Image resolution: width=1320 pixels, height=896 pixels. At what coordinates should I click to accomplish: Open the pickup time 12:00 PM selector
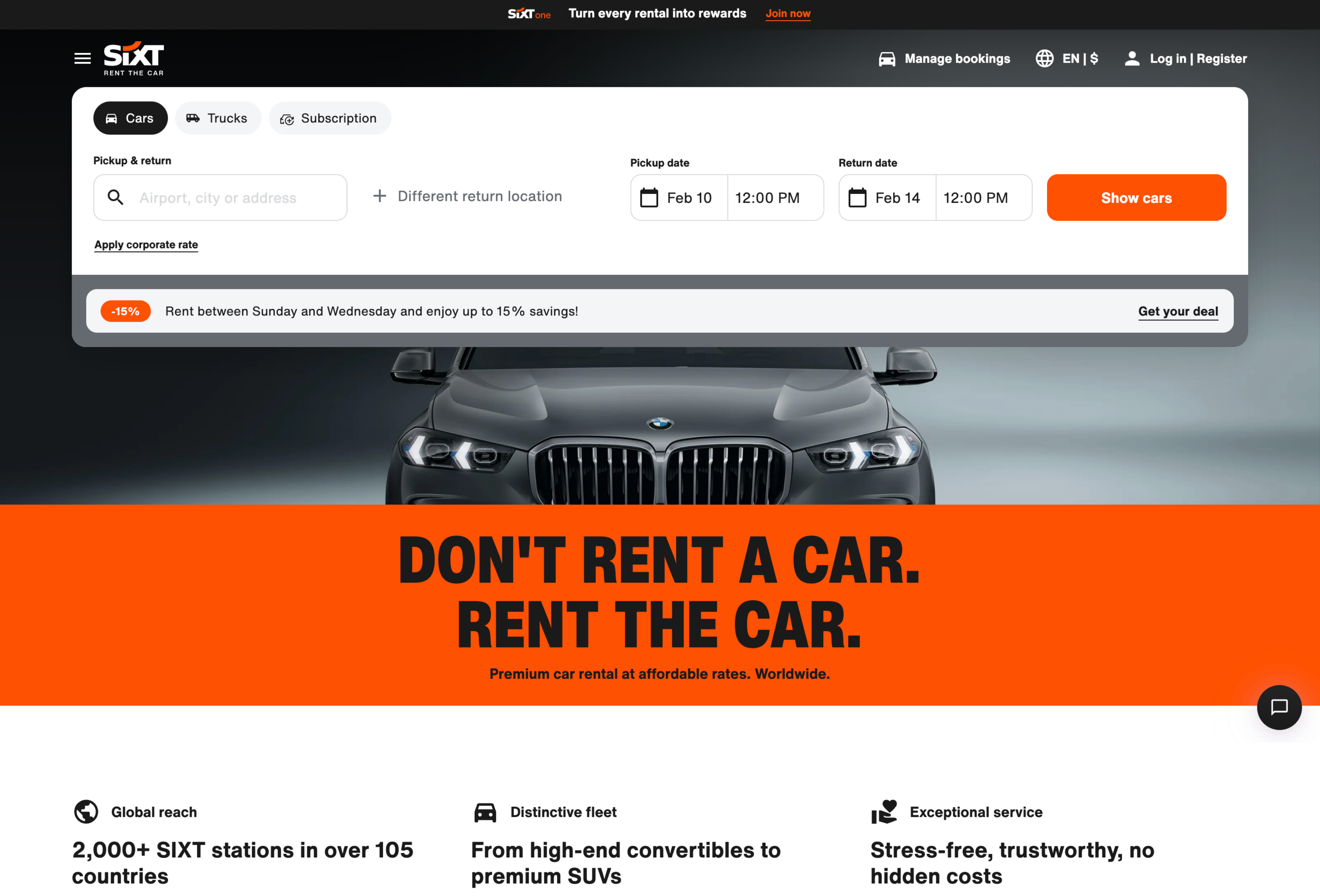tap(775, 197)
